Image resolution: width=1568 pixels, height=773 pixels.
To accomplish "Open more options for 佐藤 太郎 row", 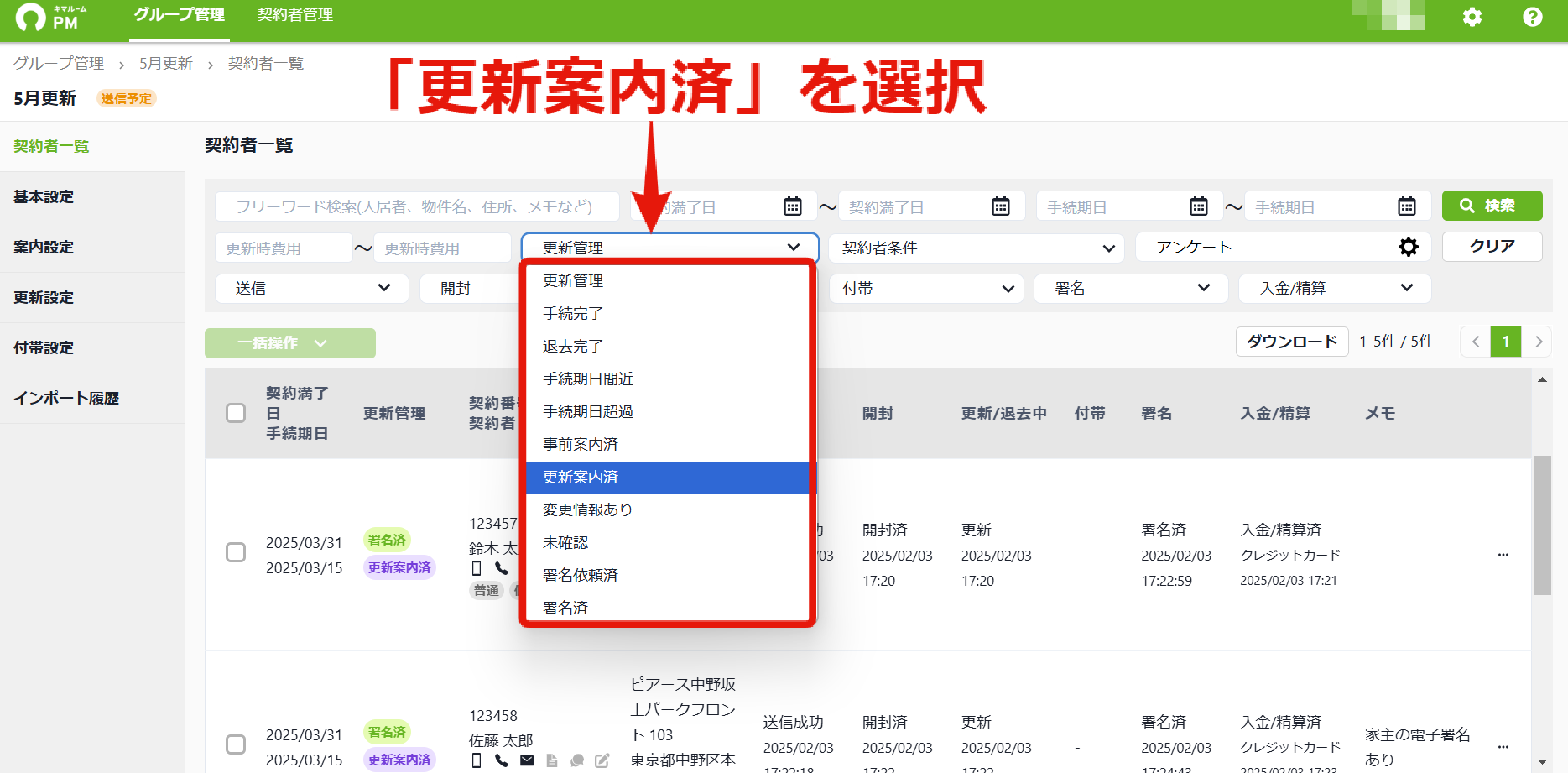I will pyautogui.click(x=1503, y=747).
